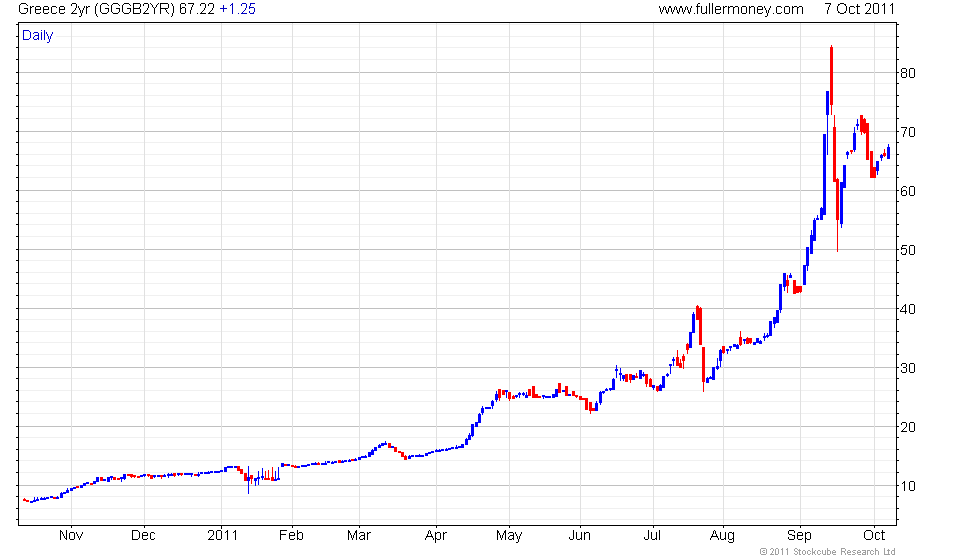Select the 'Mar' x-axis label
The width and height of the screenshot is (980, 560).
[359, 536]
